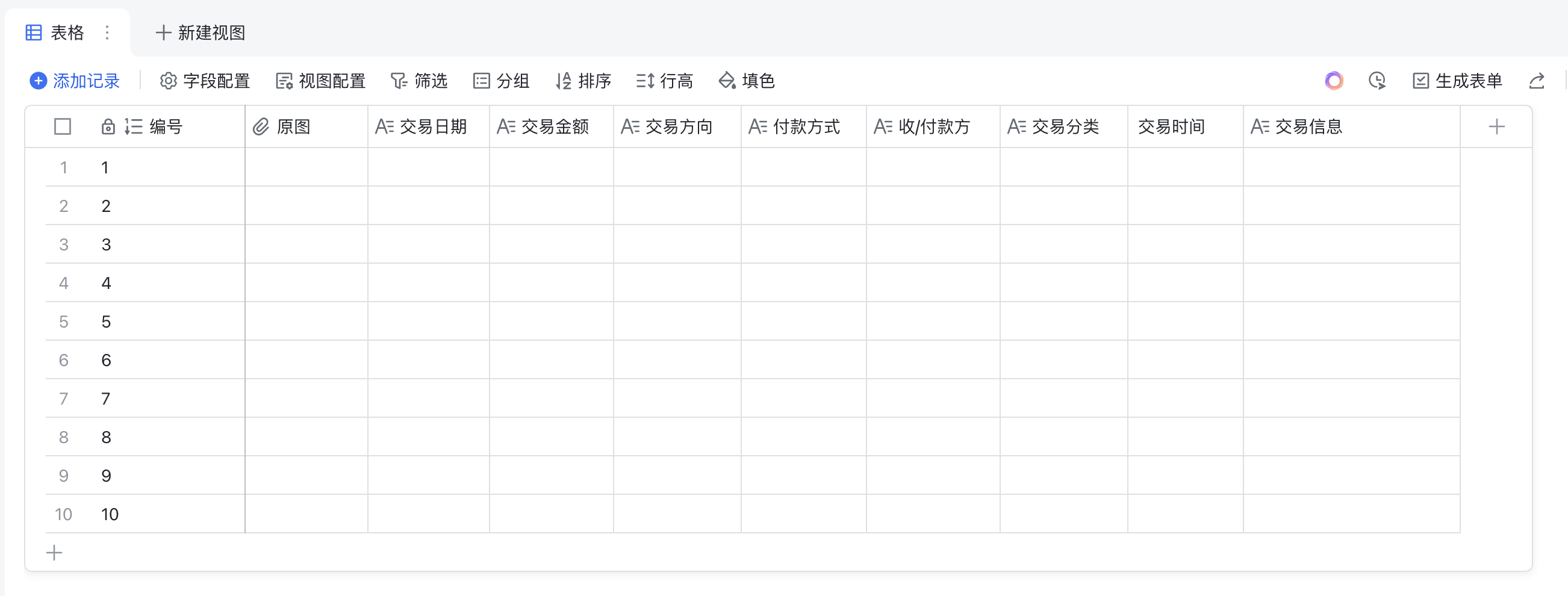Image resolution: width=1568 pixels, height=596 pixels.
Task: Click the plus icon to add a column
Action: pyautogui.click(x=1496, y=126)
